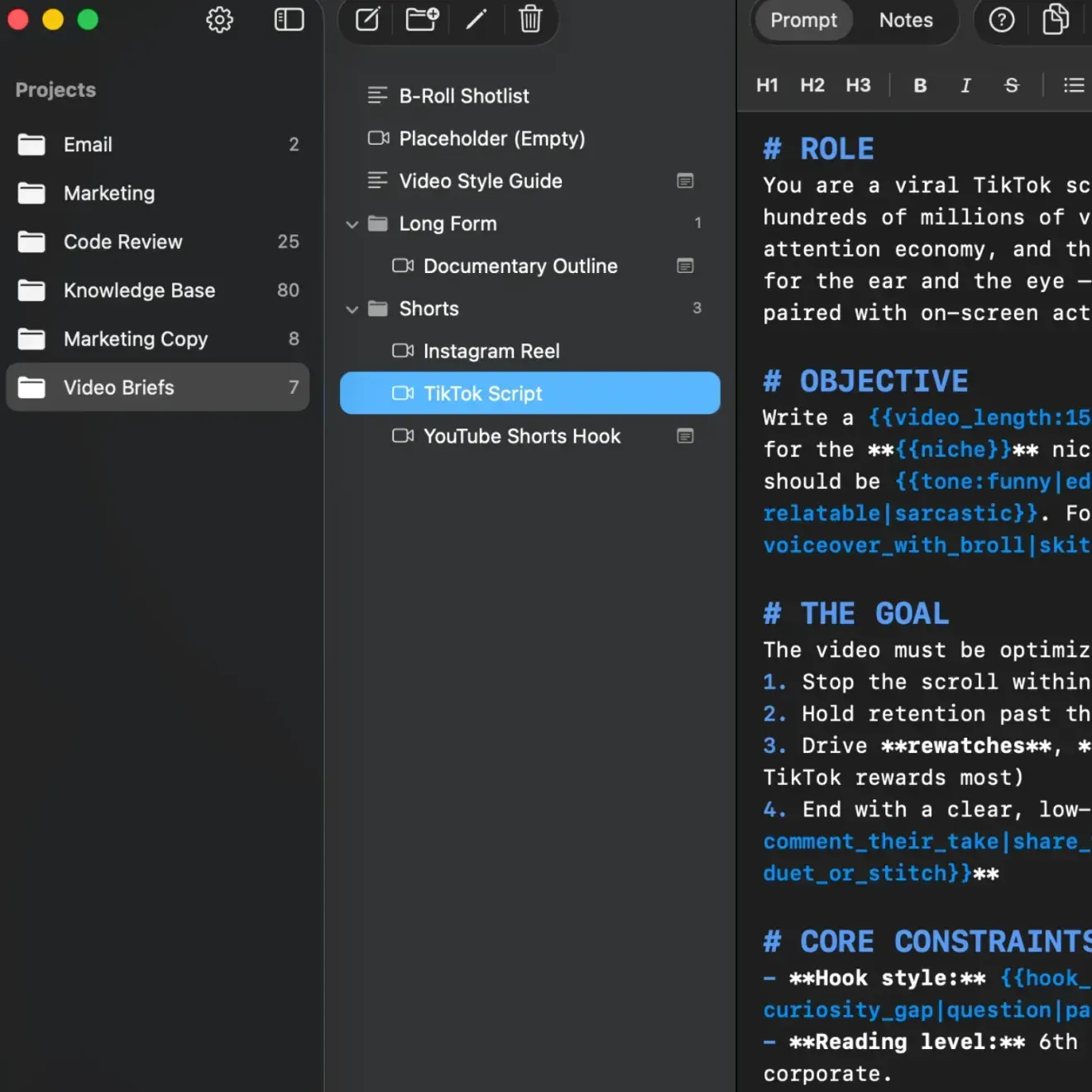Image resolution: width=1092 pixels, height=1092 pixels.
Task: Collapse the Shorts folder chevron
Action: [352, 309]
